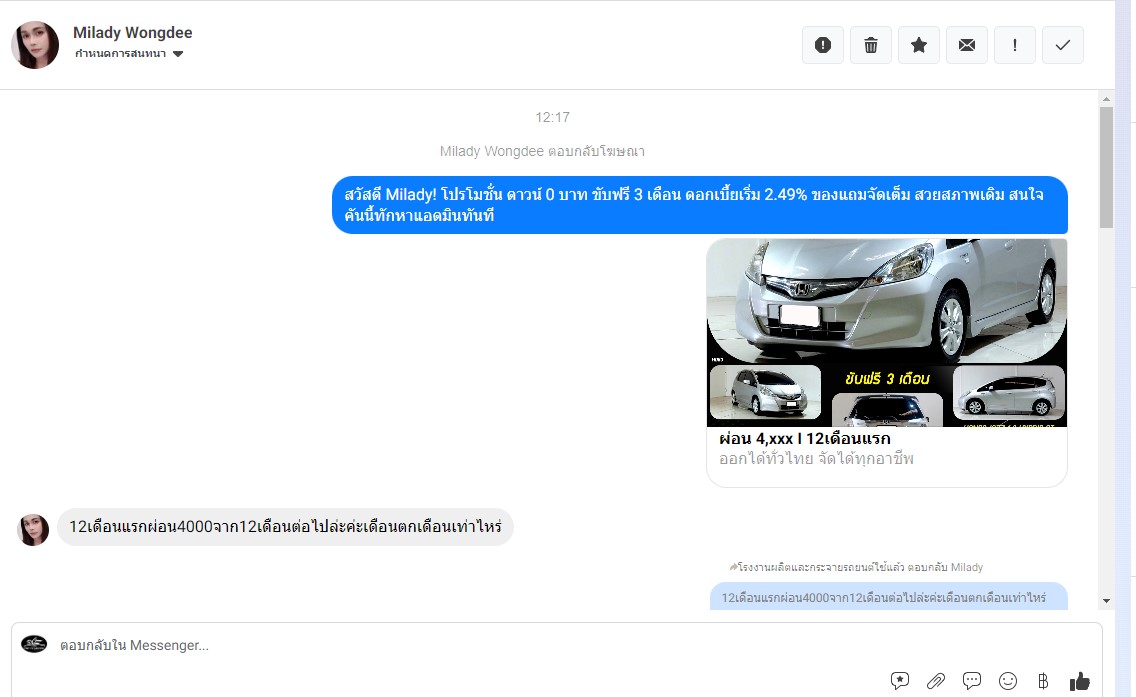
Task: Open the quick replies speech bubble icon
Action: (x=972, y=680)
